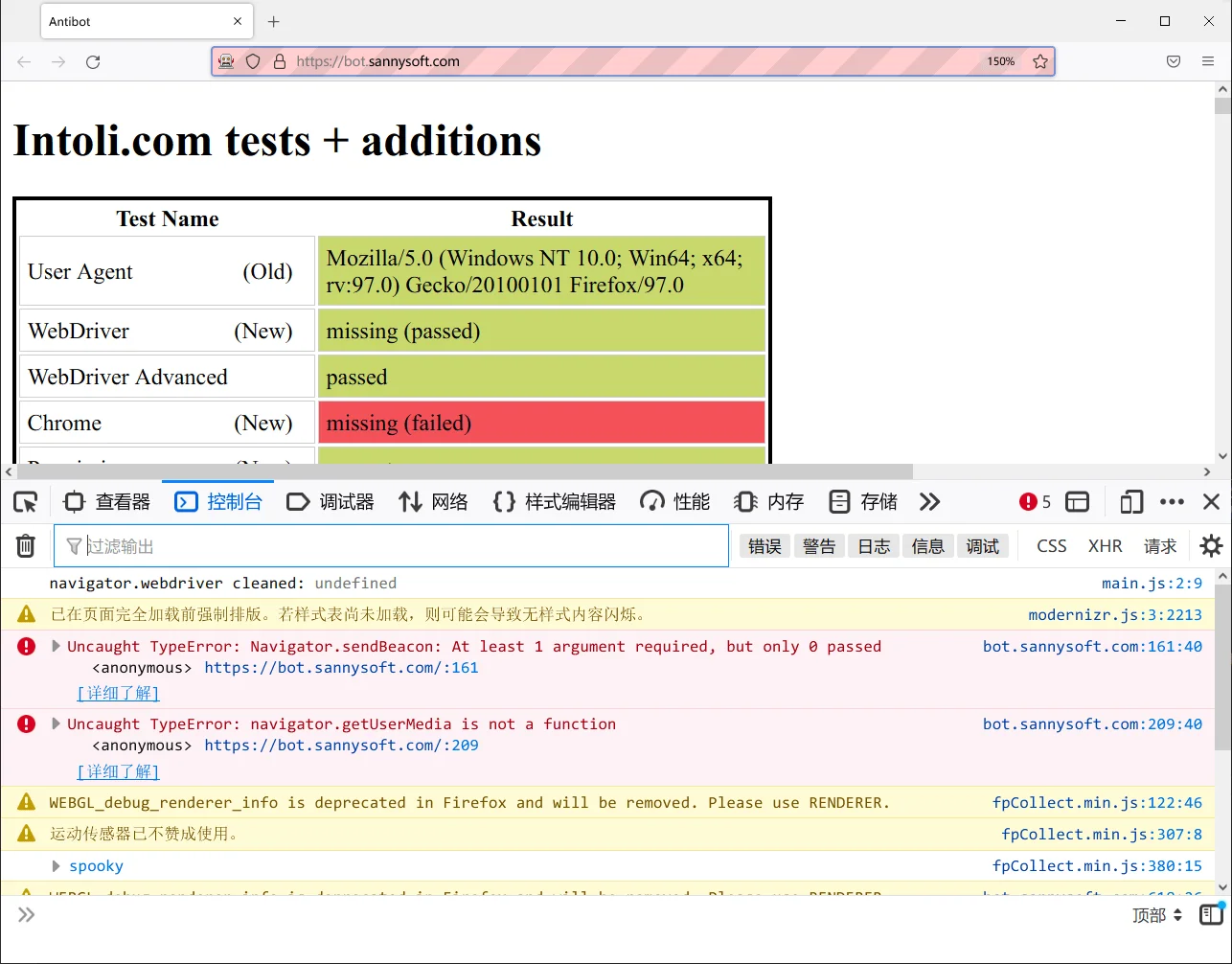This screenshot has width=1232, height=964.
Task: Select the element picker tool in DevTools
Action: tap(26, 501)
